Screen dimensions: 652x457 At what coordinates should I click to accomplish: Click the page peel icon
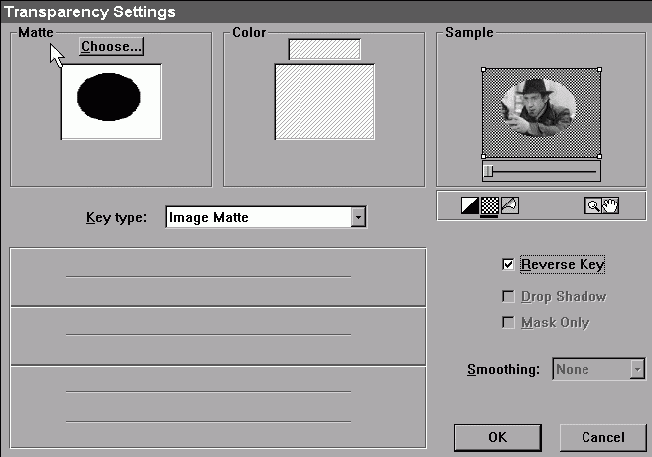click(x=509, y=206)
